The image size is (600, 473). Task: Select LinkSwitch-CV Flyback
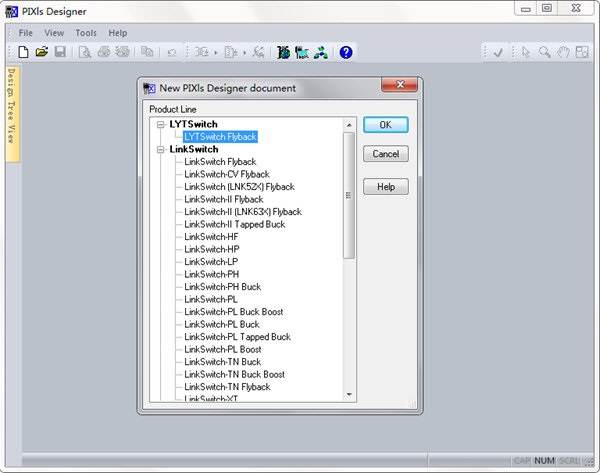click(227, 174)
